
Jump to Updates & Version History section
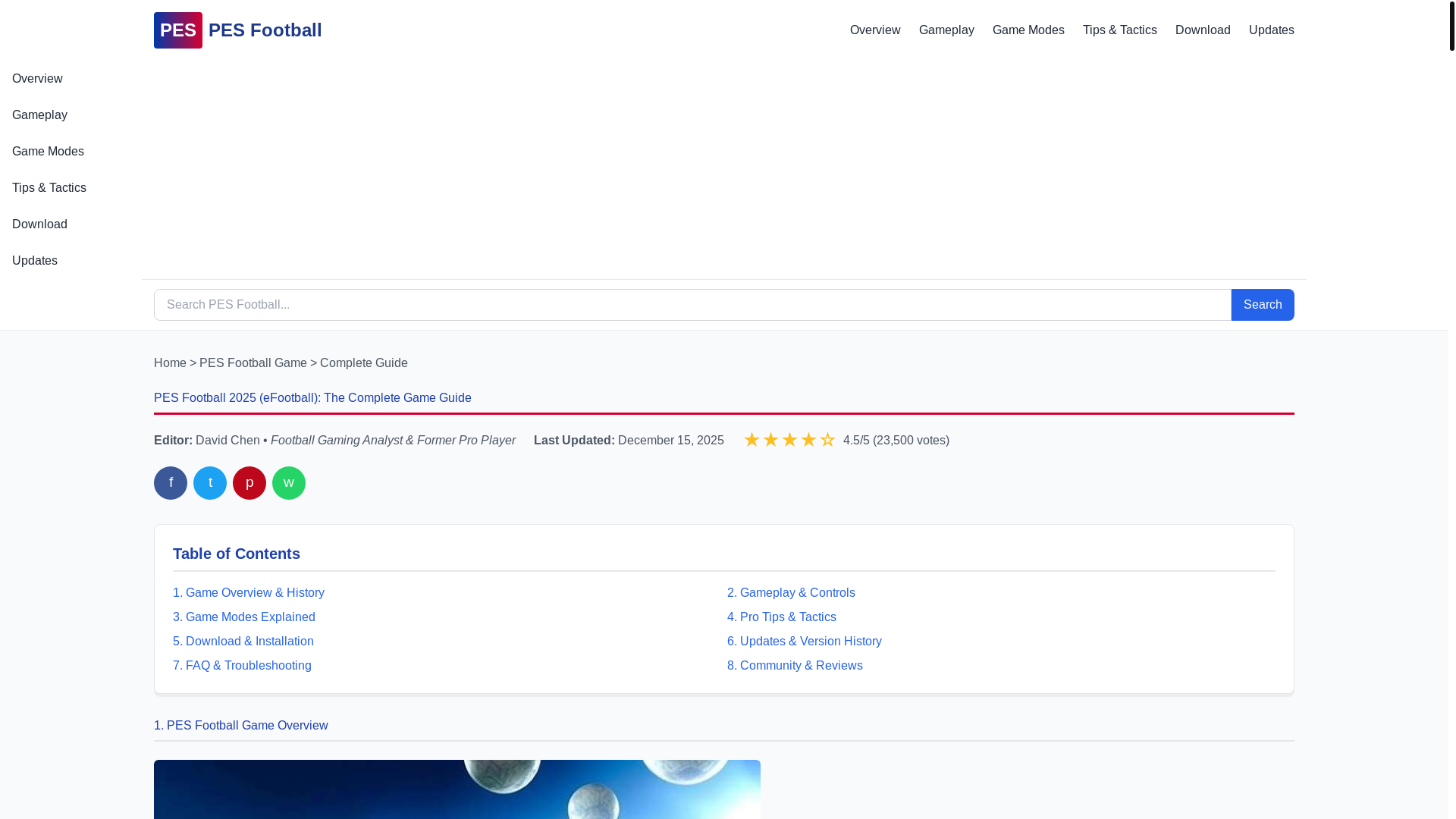tap(805, 642)
